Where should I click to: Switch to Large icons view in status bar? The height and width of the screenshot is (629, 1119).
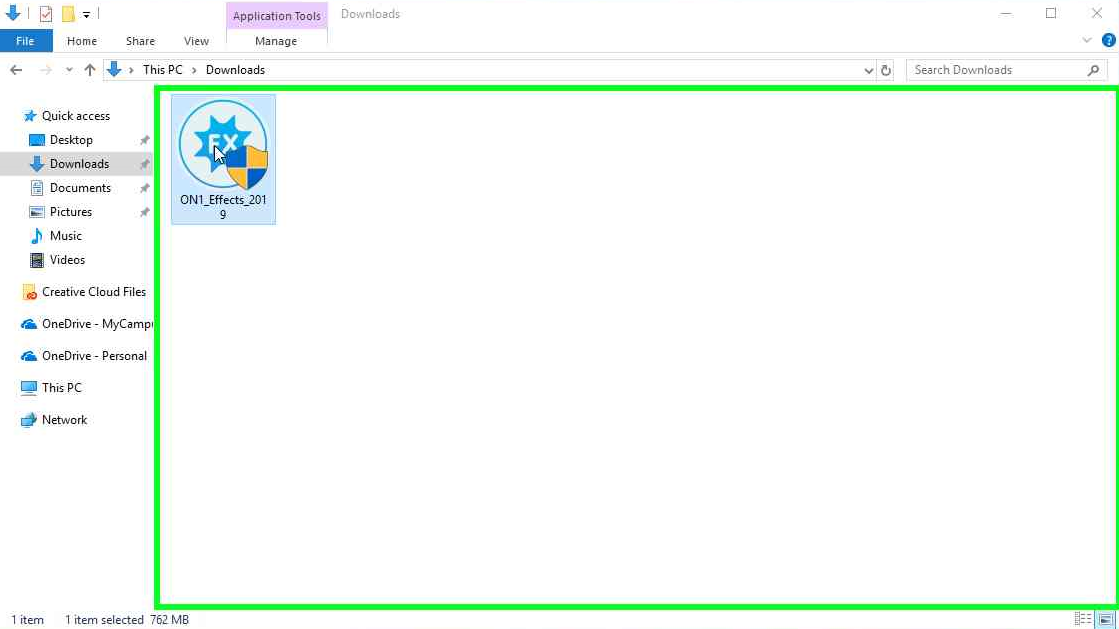click(1106, 620)
